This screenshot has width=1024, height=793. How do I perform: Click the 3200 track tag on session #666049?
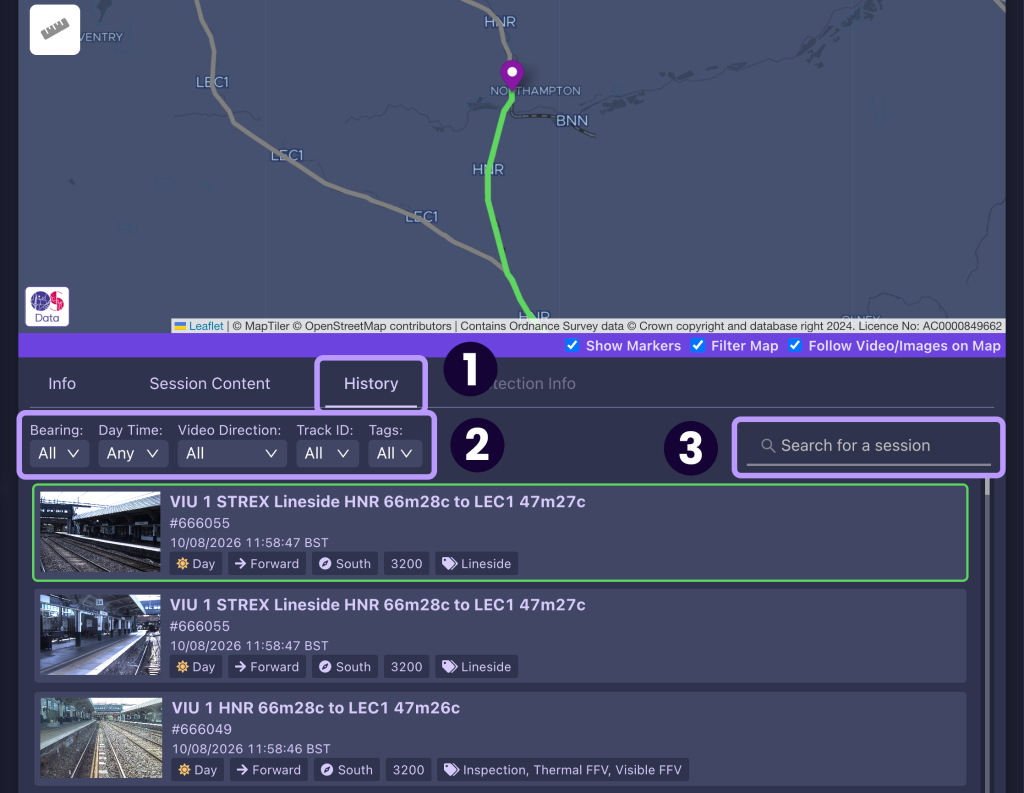(408, 770)
